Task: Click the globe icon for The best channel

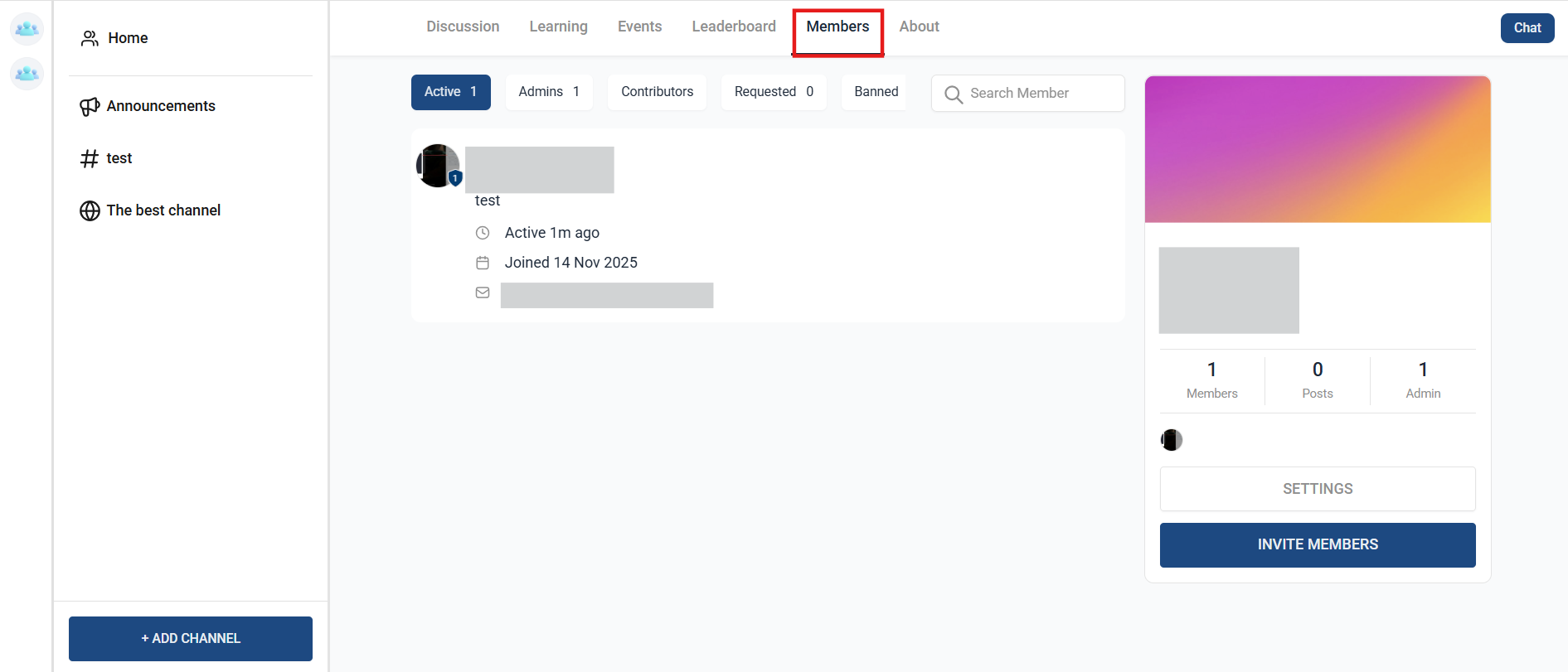Action: 90,210
